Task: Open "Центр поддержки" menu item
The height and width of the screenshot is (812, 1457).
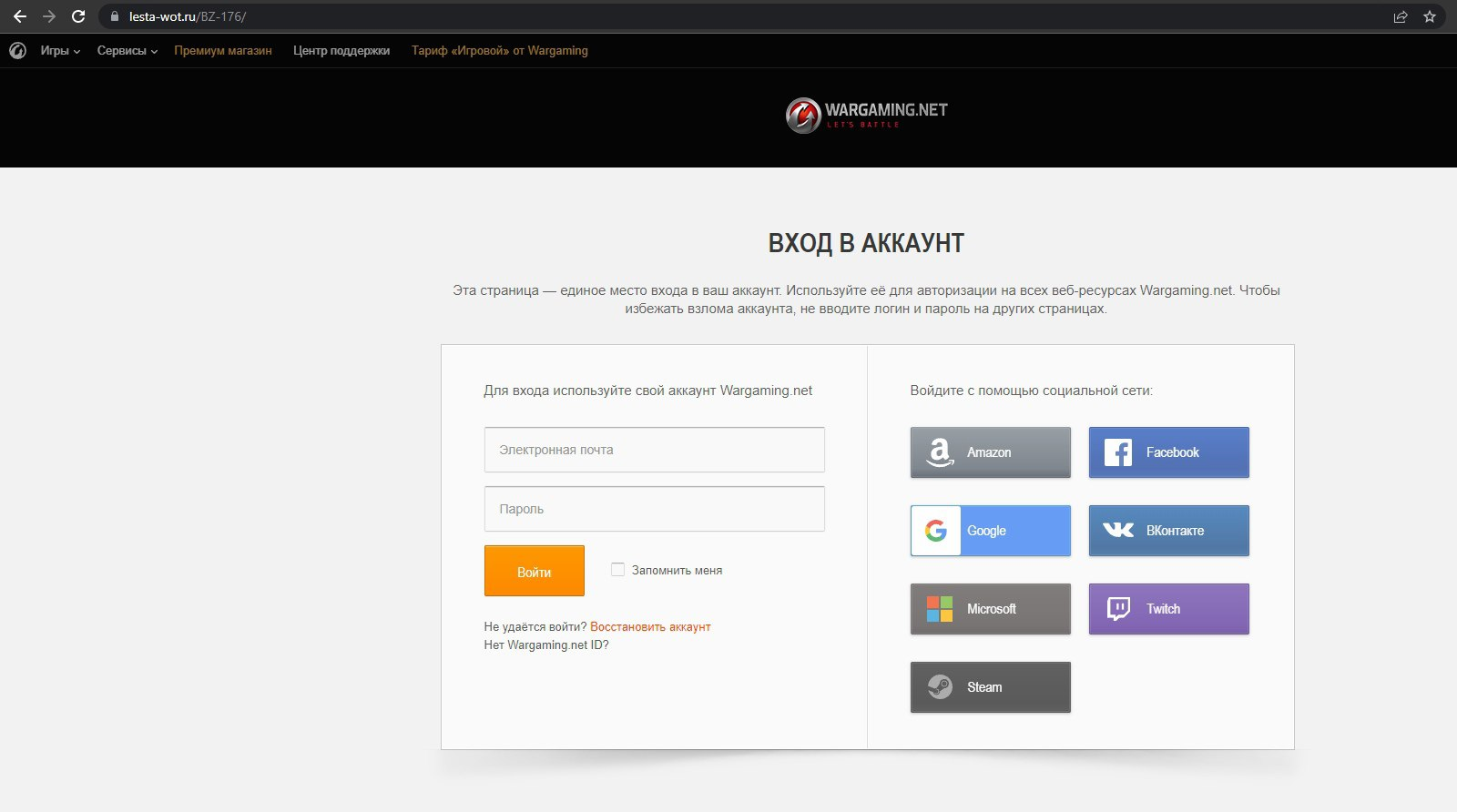Action: click(x=341, y=51)
